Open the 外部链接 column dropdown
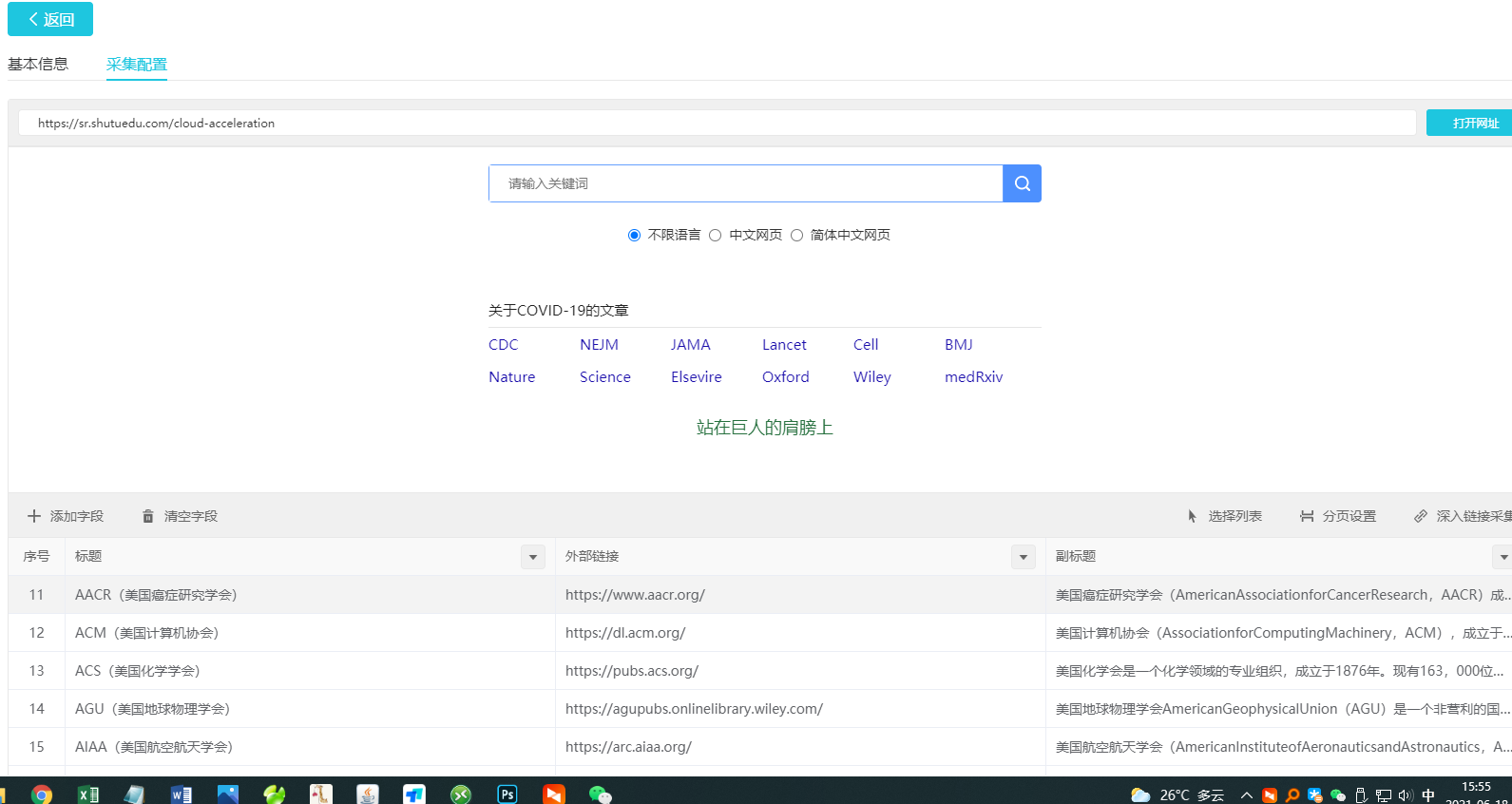Viewport: 1512px width, 804px height. 1024,557
